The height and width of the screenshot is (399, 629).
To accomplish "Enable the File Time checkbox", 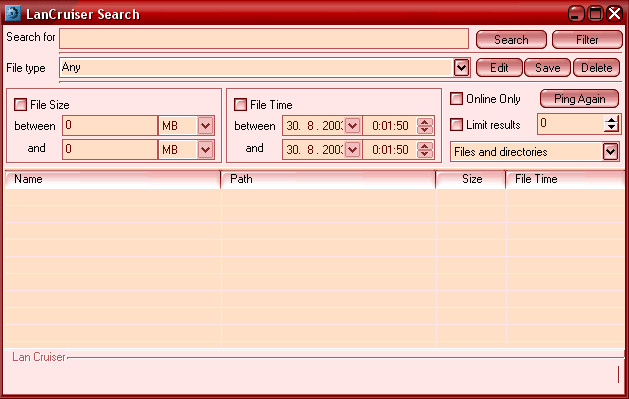I will click(240, 105).
